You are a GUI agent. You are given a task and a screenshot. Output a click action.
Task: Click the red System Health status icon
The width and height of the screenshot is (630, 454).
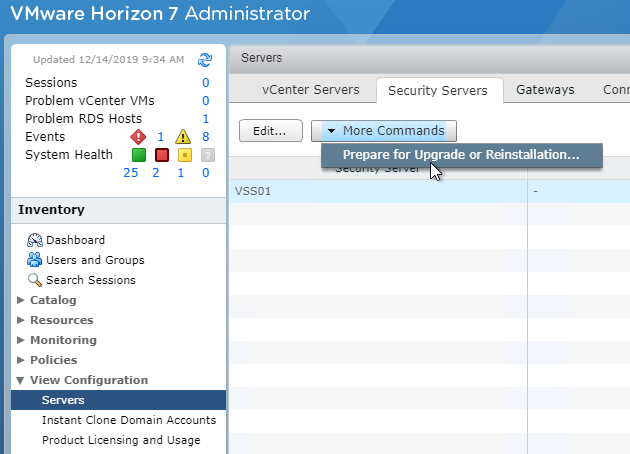coord(162,155)
